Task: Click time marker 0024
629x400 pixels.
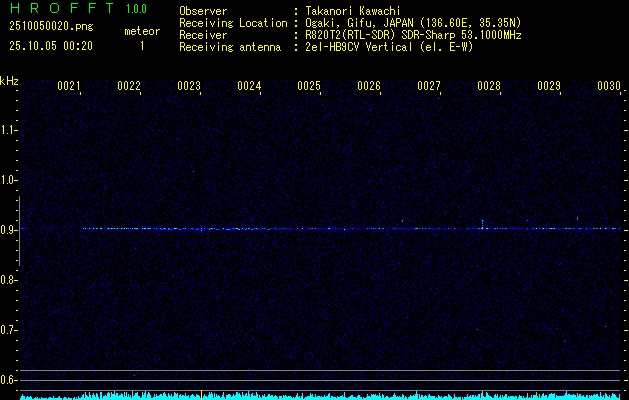Action: tap(249, 86)
